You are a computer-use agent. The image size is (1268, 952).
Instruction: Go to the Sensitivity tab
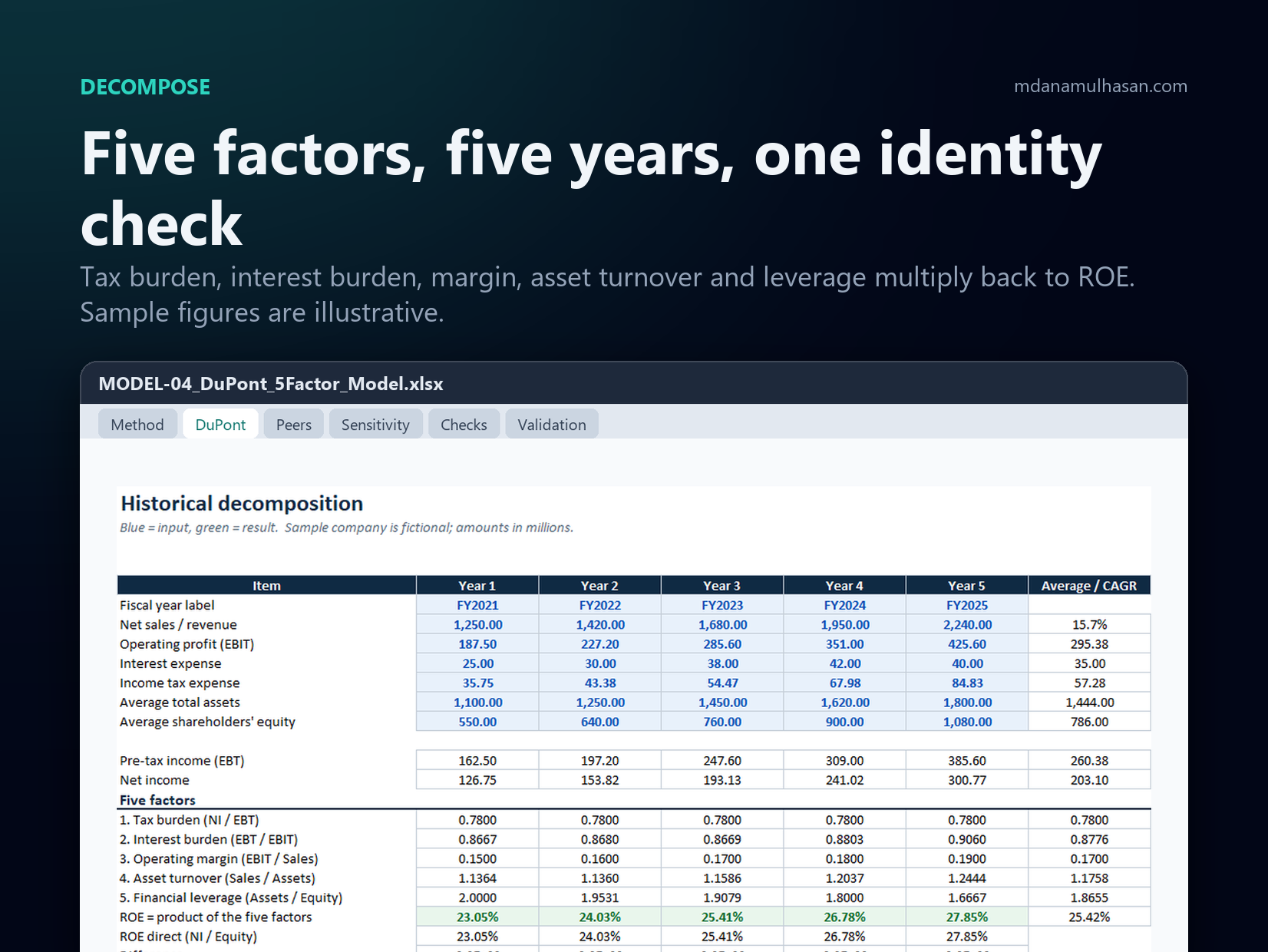tap(375, 425)
